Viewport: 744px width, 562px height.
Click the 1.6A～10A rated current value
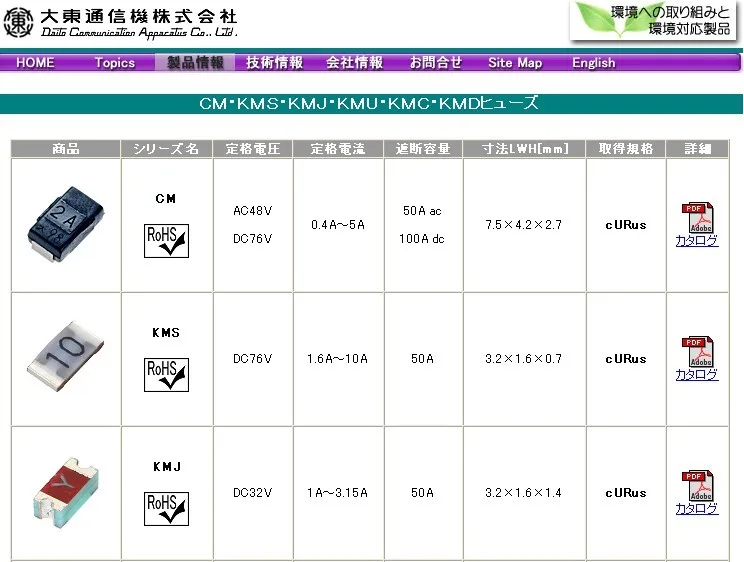point(337,359)
